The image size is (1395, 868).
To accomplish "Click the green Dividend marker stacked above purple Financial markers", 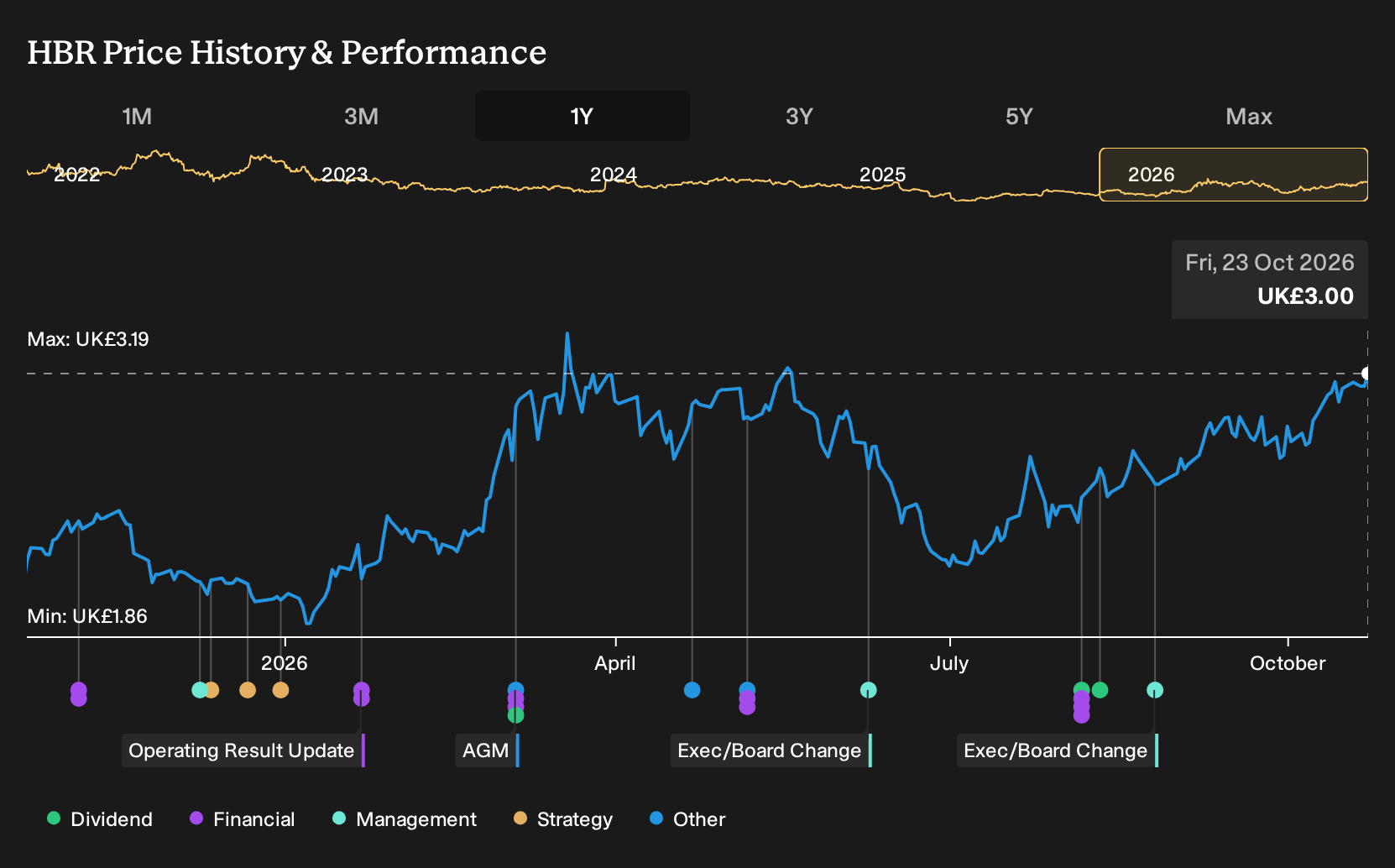I will 1082,690.
